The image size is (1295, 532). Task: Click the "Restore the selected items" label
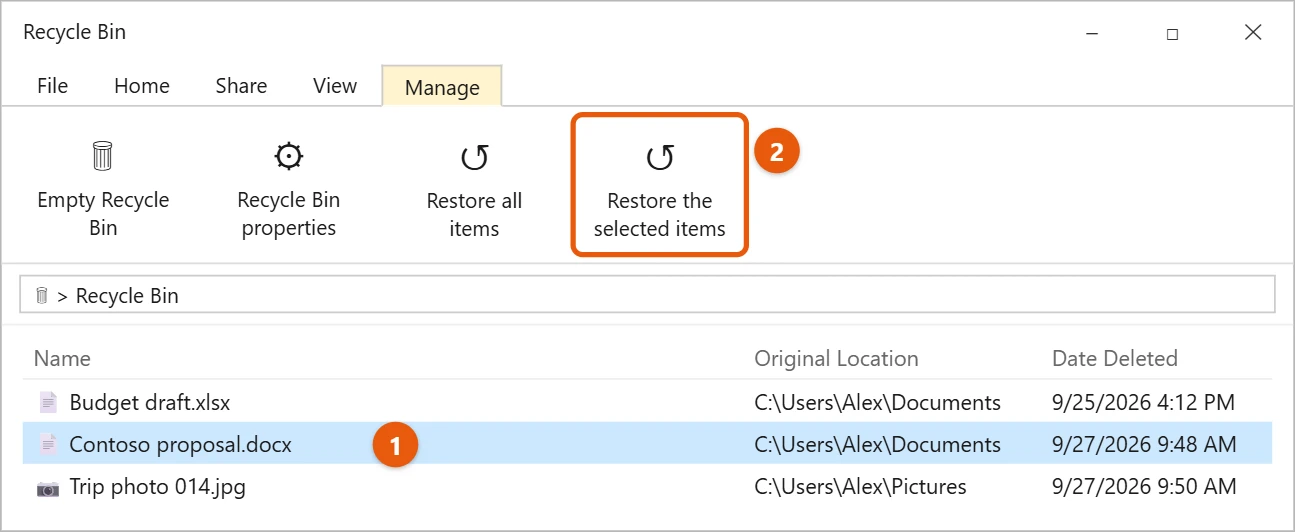coord(660,215)
